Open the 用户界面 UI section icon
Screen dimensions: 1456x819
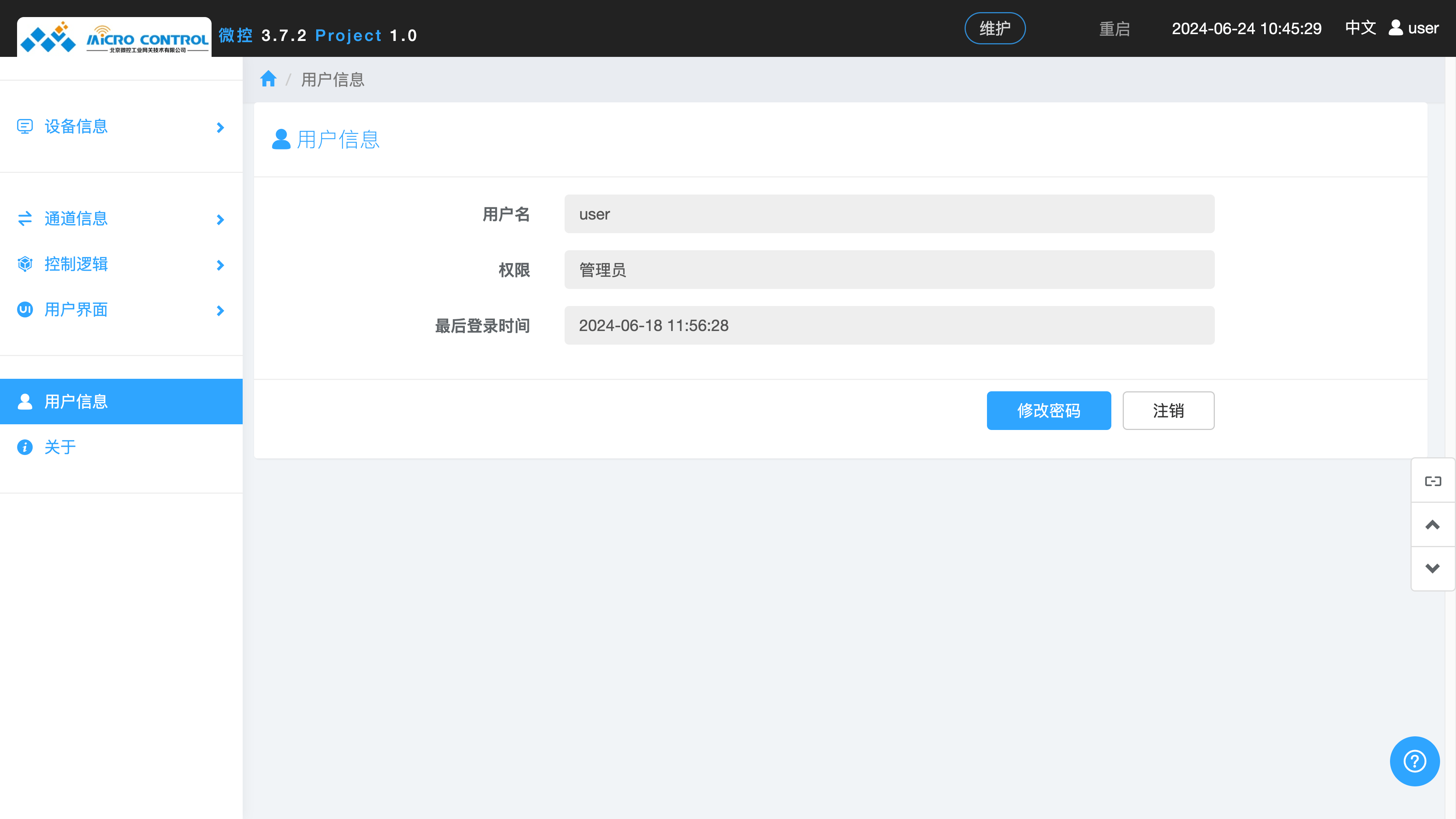(25, 310)
